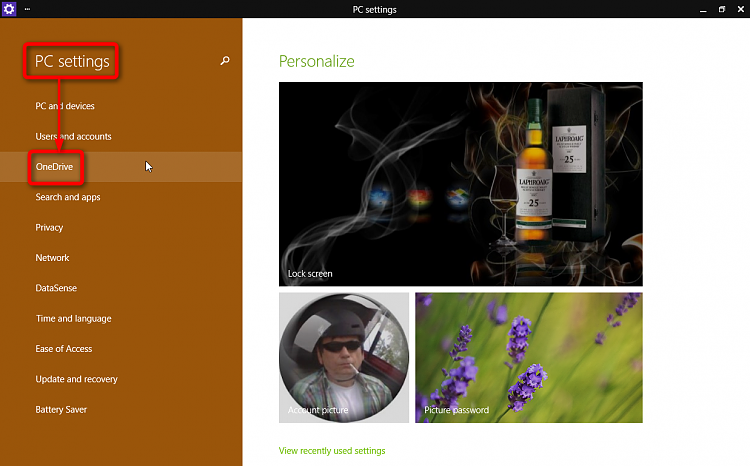The image size is (750, 466).
Task: Choose Time and language
Action: pyautogui.click(x=73, y=318)
